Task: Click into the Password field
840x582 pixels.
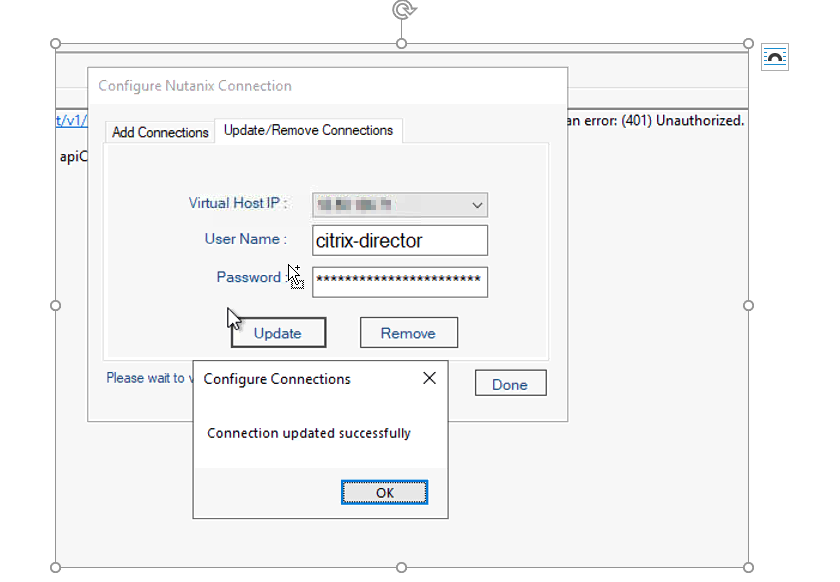Action: click(400, 282)
